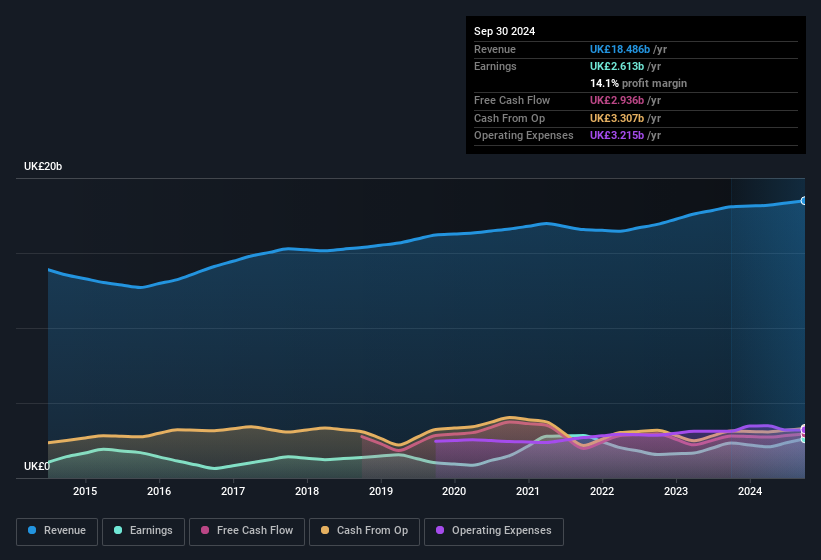This screenshot has height=560, width=821.
Task: Toggle the Earnings legend button
Action: click(143, 531)
